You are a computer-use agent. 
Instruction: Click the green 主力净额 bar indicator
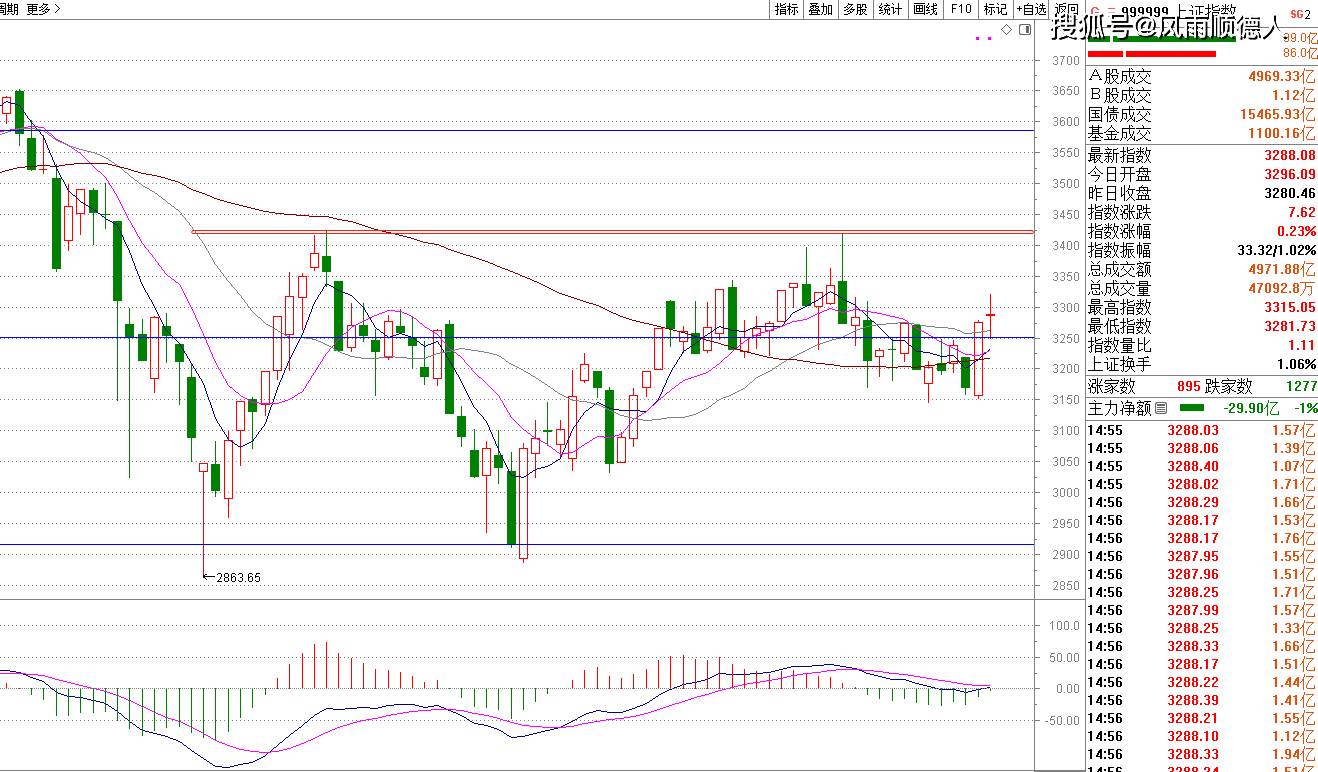(1192, 408)
